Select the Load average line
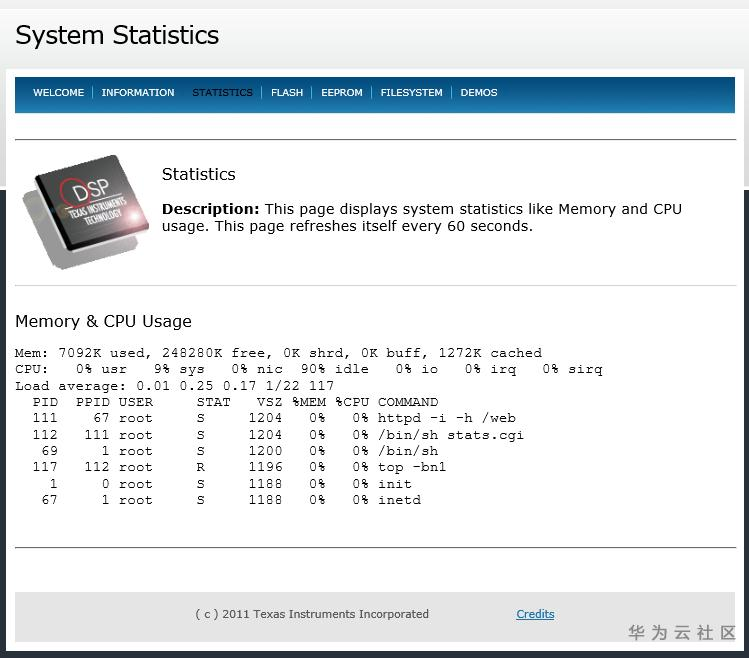This screenshot has height=658, width=749. (174, 386)
